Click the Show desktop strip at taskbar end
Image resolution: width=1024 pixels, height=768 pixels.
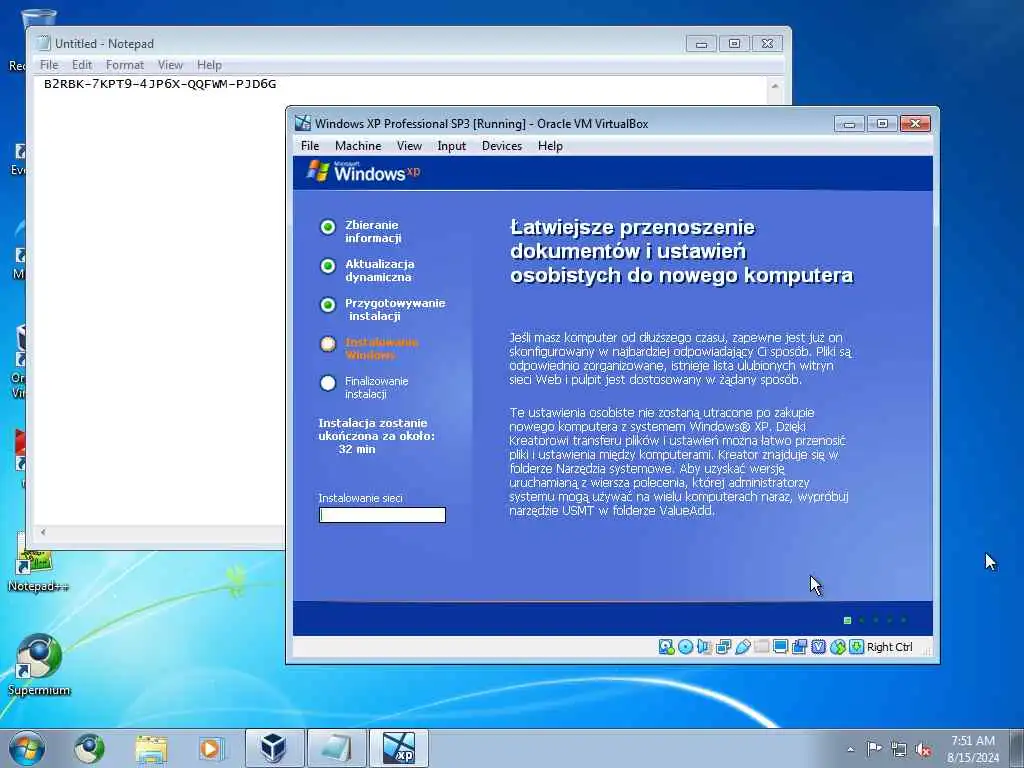(x=1017, y=748)
